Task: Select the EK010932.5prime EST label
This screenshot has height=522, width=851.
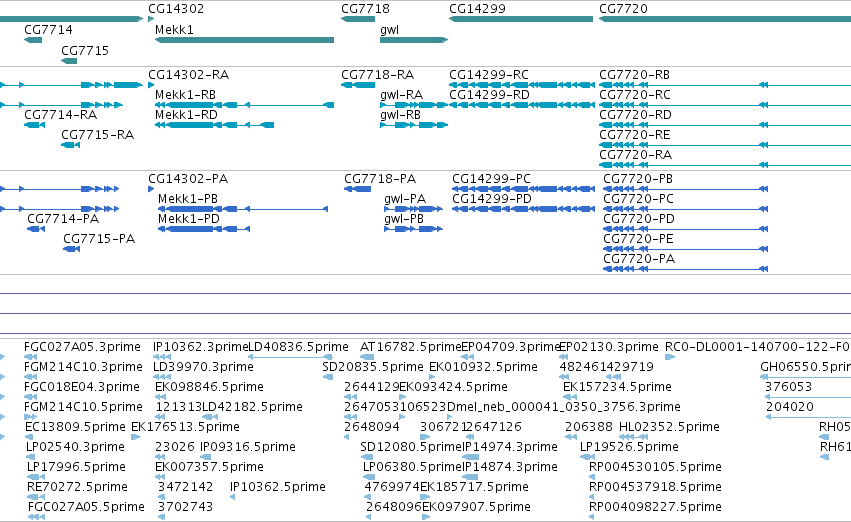Action: pyautogui.click(x=483, y=367)
